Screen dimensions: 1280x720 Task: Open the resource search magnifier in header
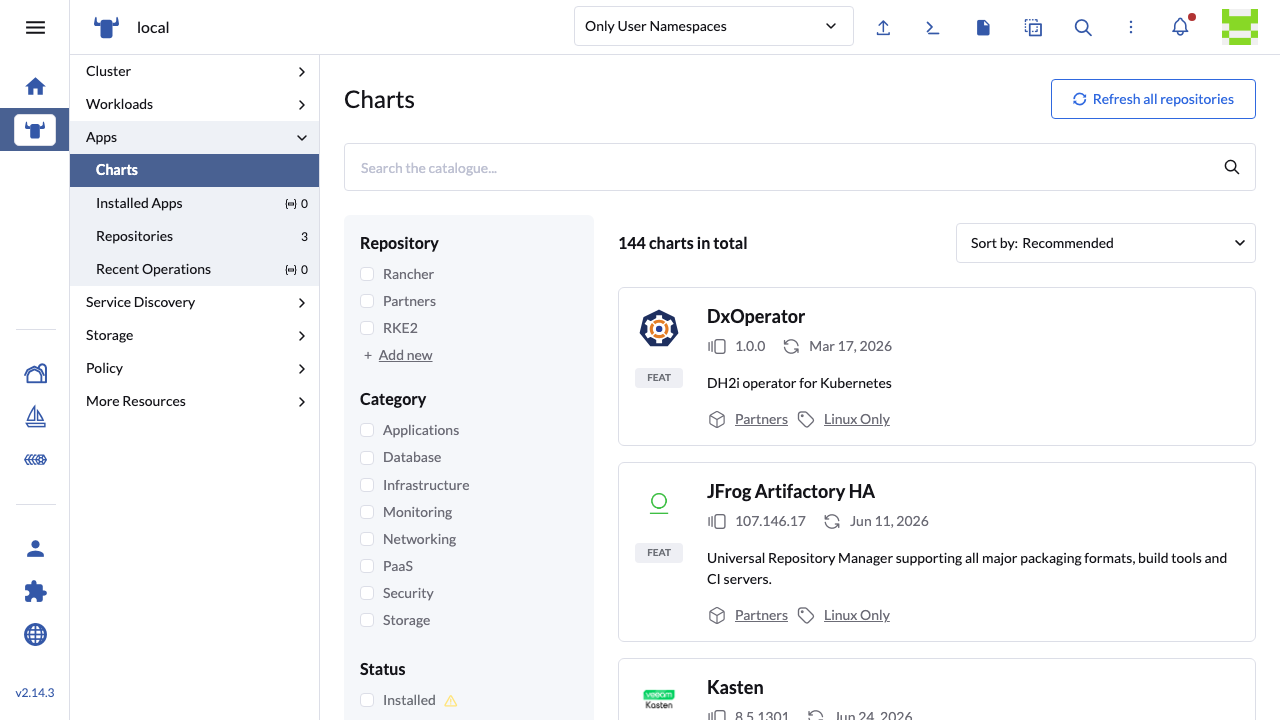[1083, 27]
